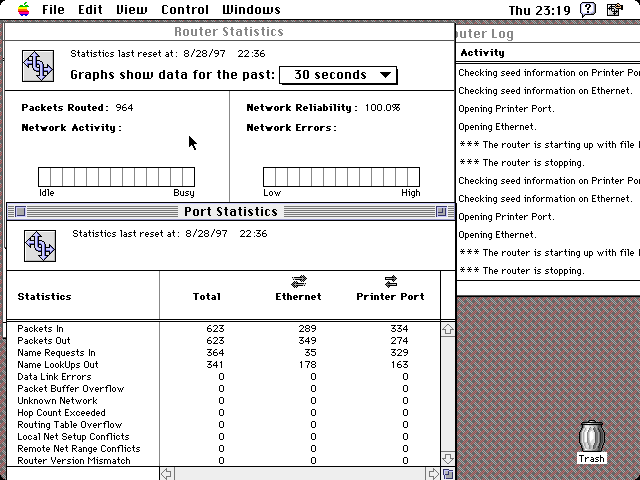Select the Routing Table Overflow row label
Screen dimensions: 640x480
(x=70, y=425)
